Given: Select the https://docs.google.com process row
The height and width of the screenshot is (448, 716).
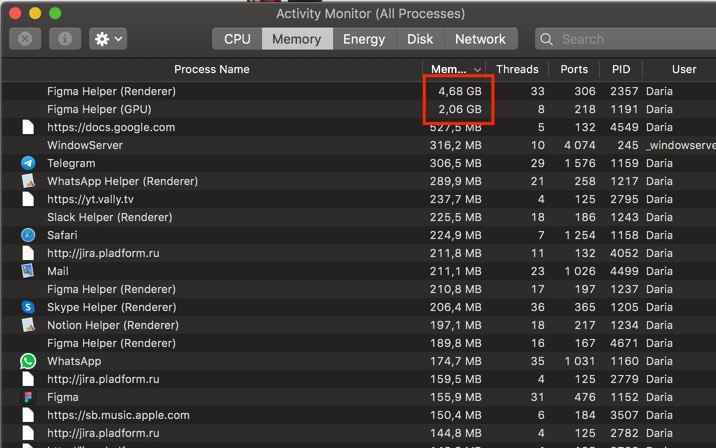Looking at the screenshot, I should coord(358,127).
